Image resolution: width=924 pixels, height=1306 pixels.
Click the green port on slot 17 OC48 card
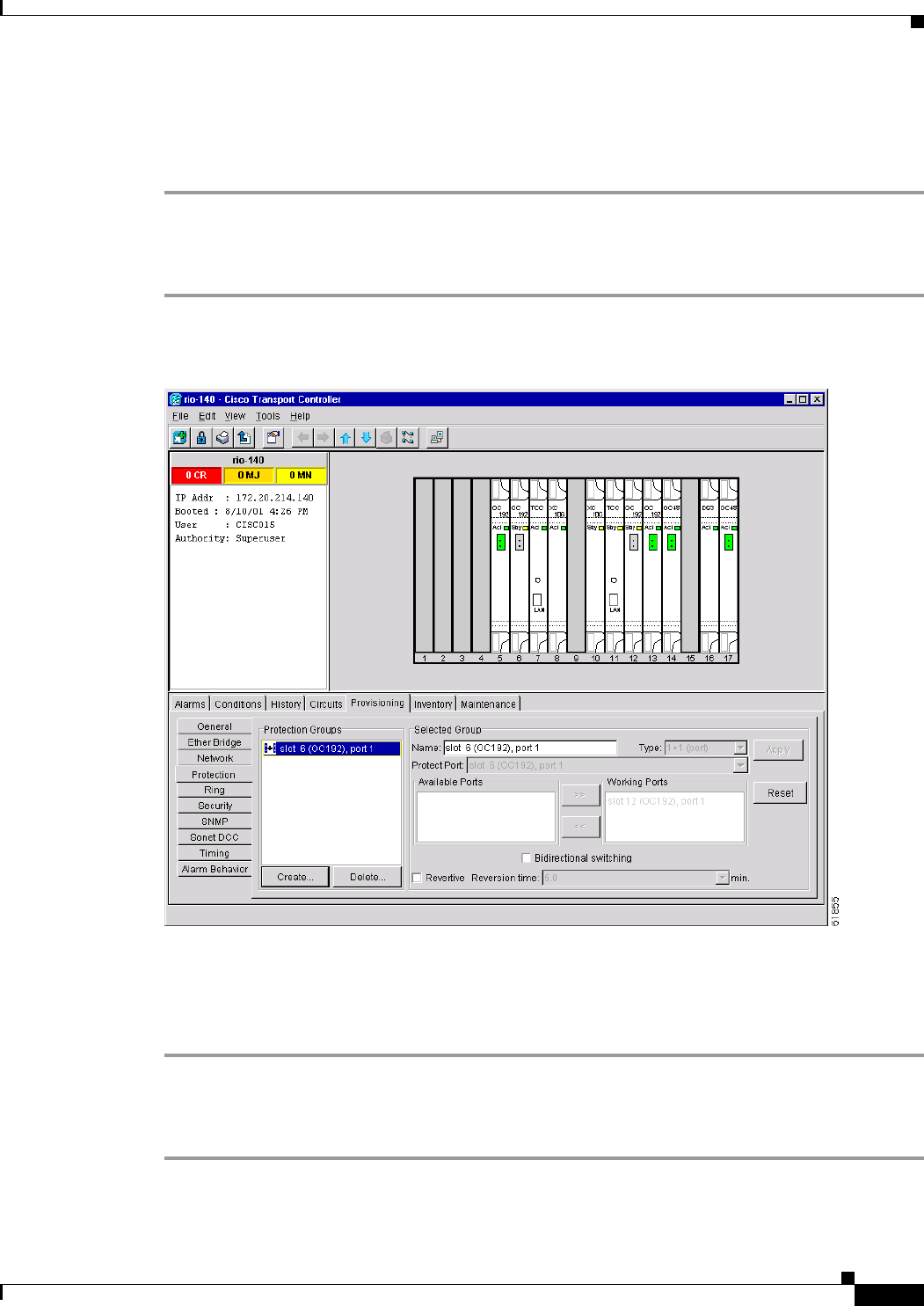click(x=728, y=542)
